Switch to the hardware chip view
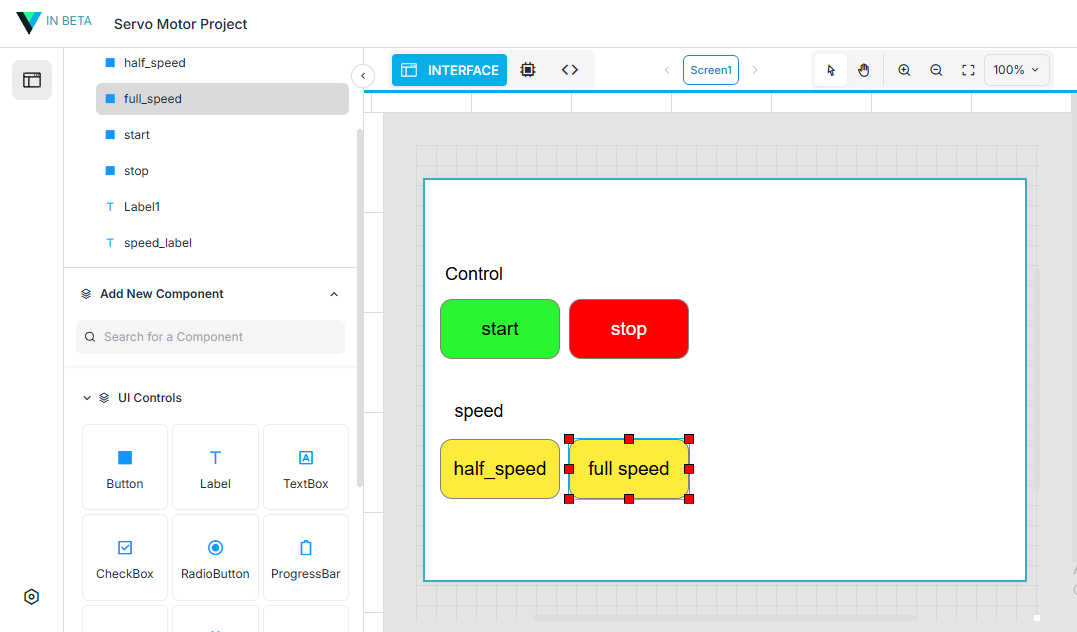This screenshot has height=632, width=1077. coord(528,70)
